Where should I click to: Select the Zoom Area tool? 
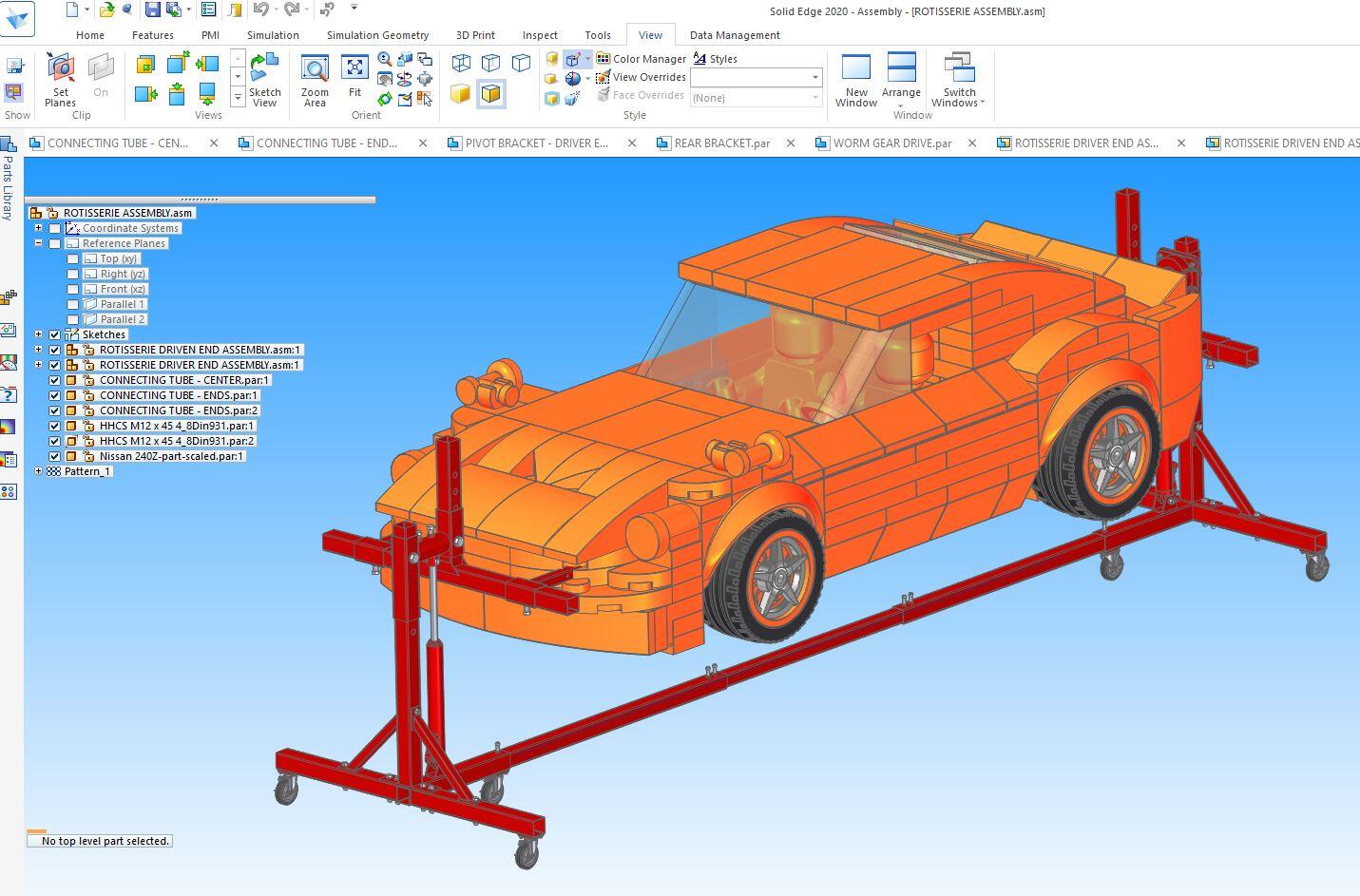[315, 81]
